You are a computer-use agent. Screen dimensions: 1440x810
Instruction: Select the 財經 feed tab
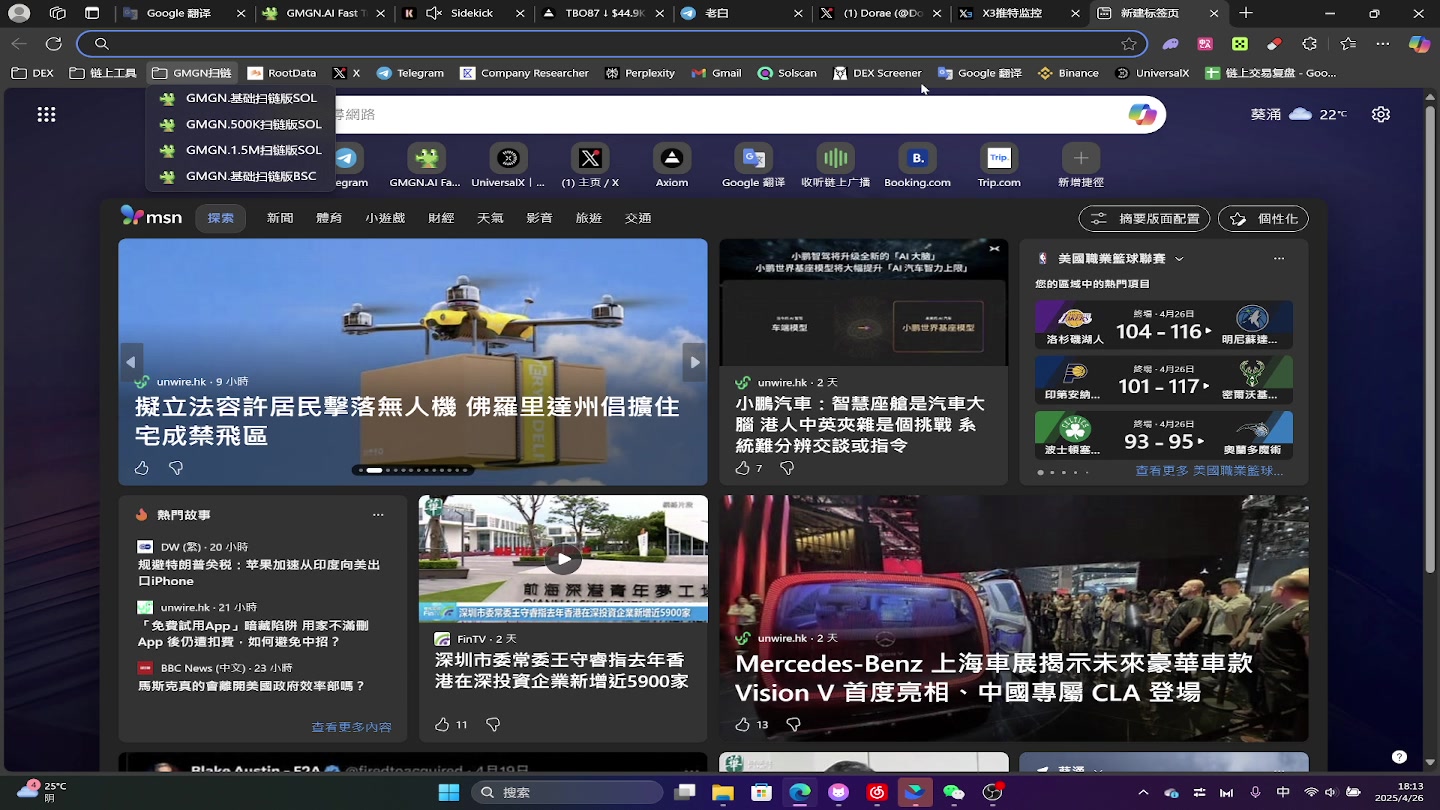coord(441,218)
